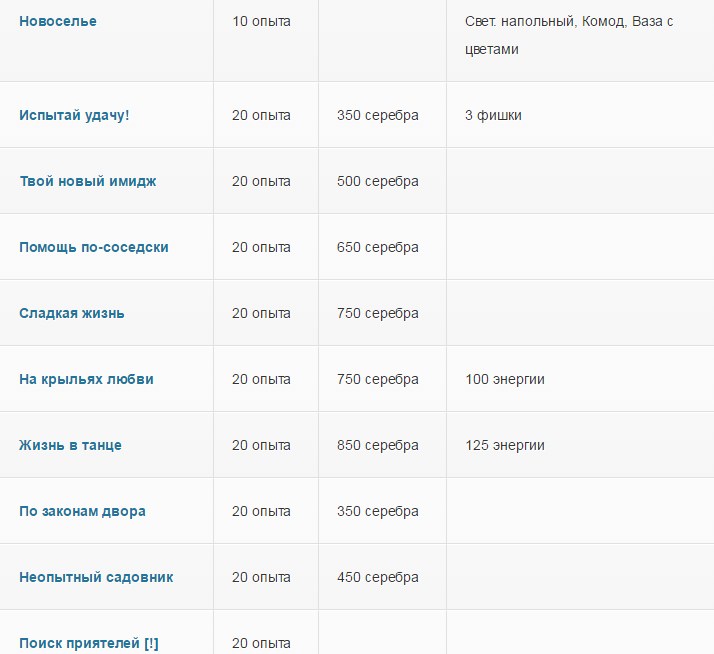Click the Испытай удачу! link
This screenshot has width=714, height=654.
(74, 115)
